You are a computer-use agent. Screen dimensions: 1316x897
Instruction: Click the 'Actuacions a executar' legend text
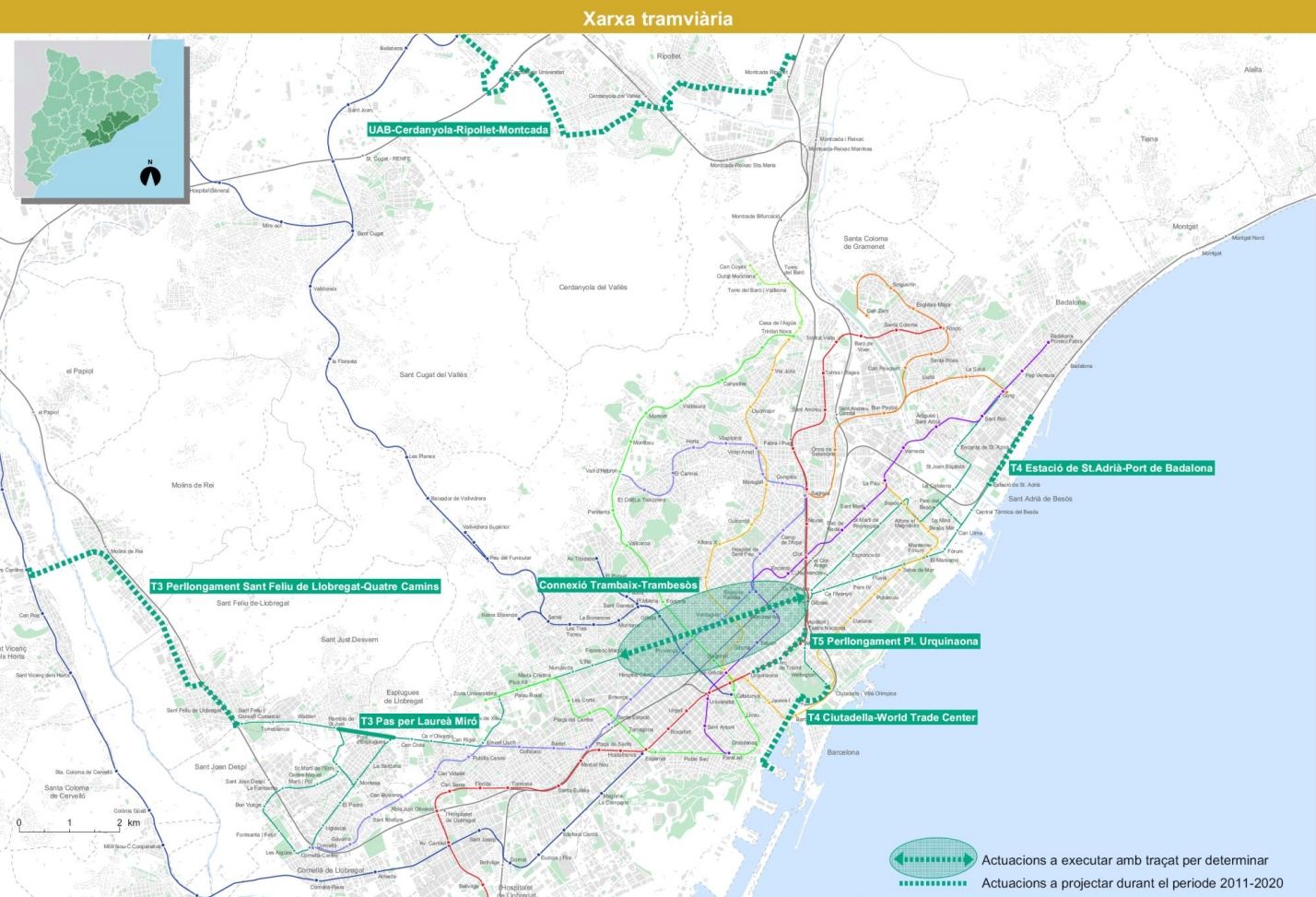click(1124, 860)
